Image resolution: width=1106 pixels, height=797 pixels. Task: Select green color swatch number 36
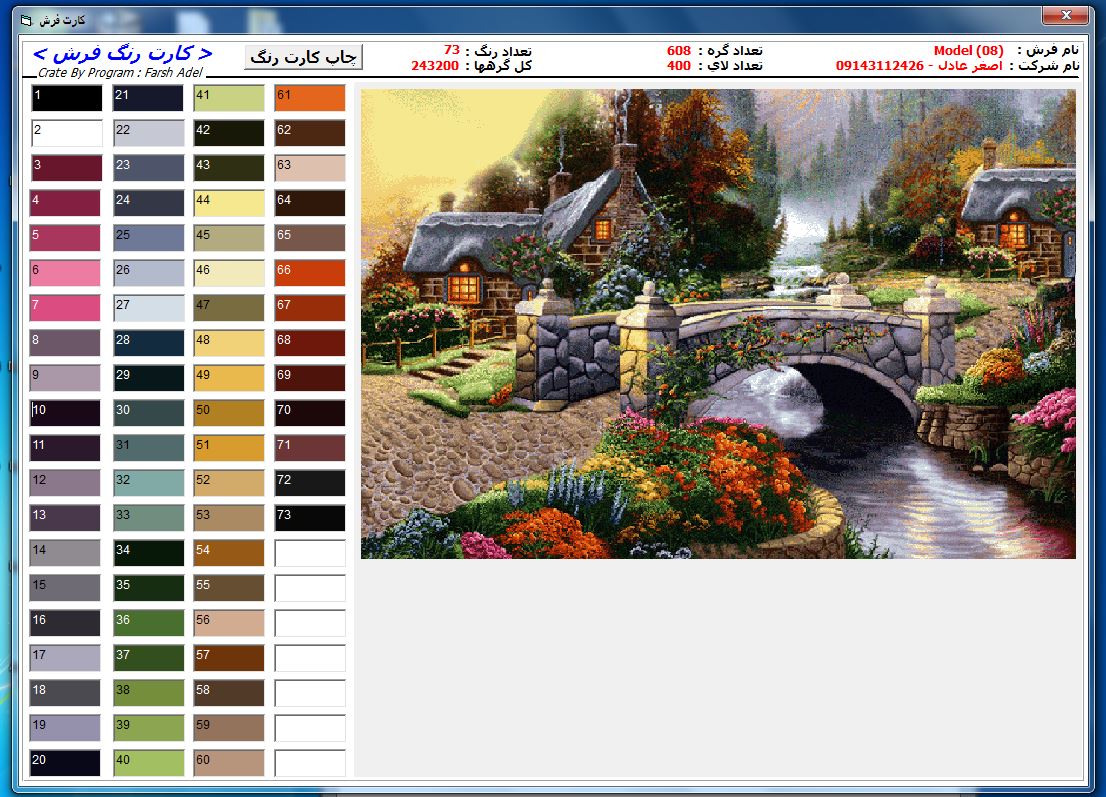coord(149,623)
